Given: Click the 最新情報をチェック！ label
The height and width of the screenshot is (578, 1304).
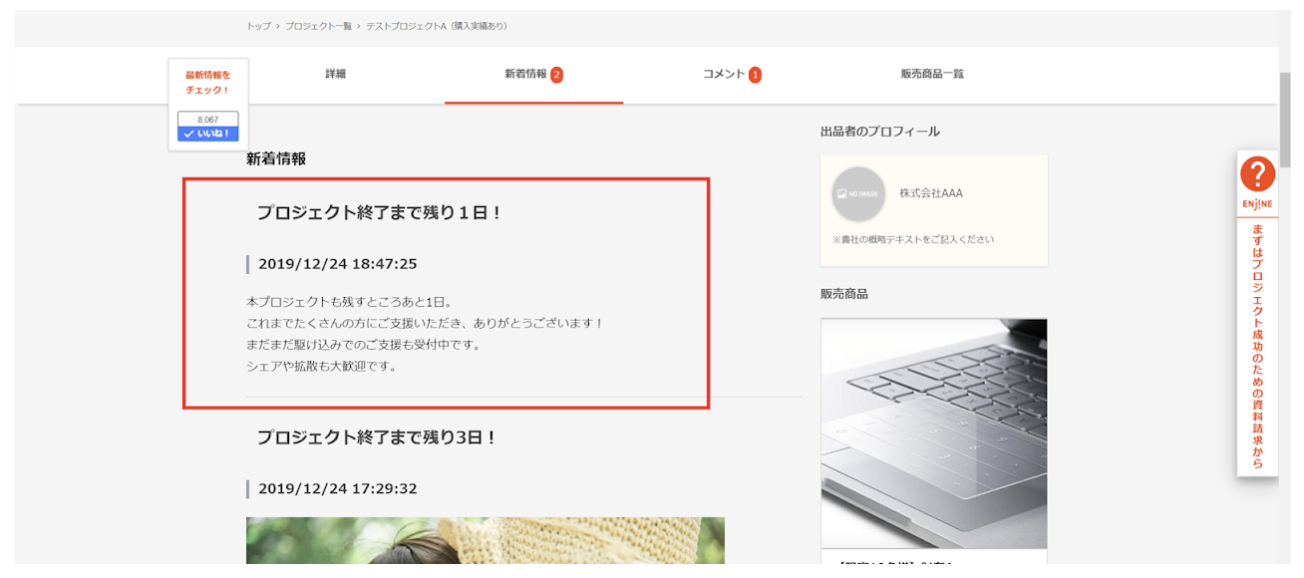Looking at the screenshot, I should [208, 82].
